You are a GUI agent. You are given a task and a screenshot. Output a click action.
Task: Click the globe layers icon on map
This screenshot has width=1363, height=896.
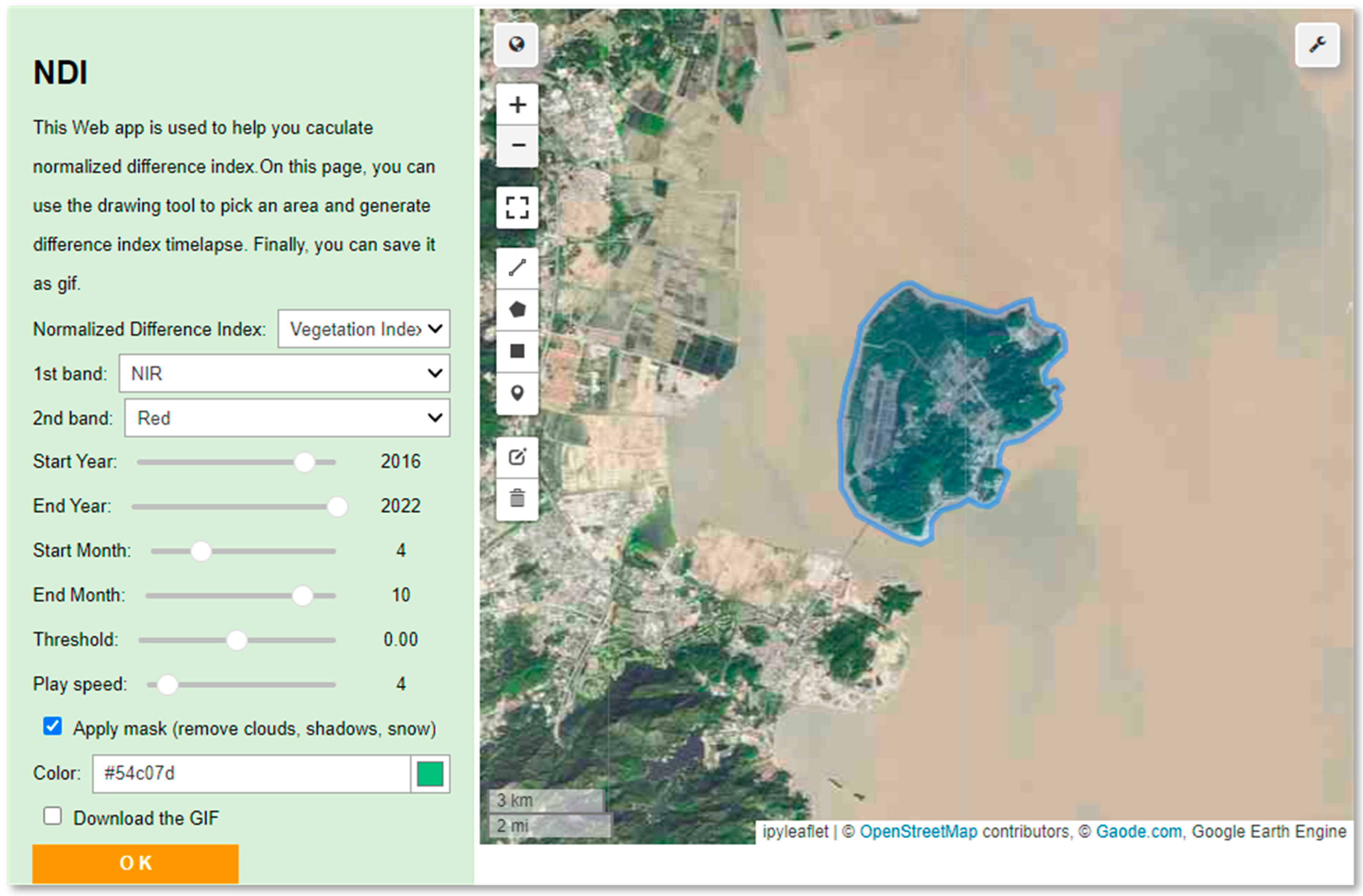[516, 44]
